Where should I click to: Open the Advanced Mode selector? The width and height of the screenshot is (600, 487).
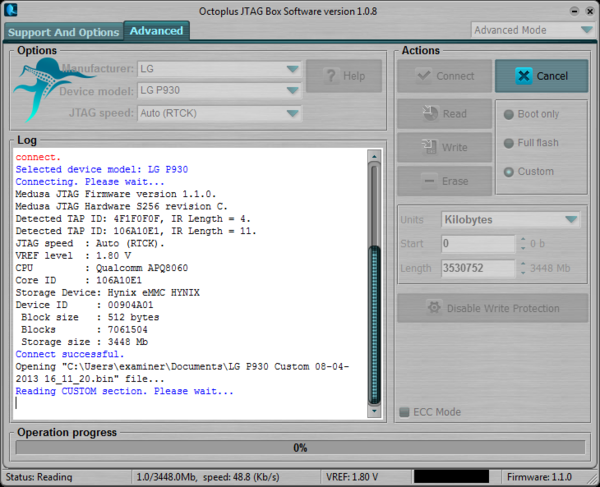531,30
